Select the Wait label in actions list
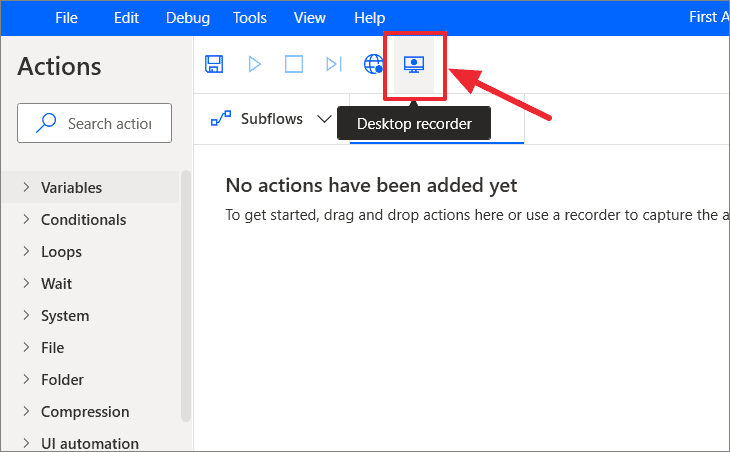This screenshot has width=730, height=452. click(56, 283)
